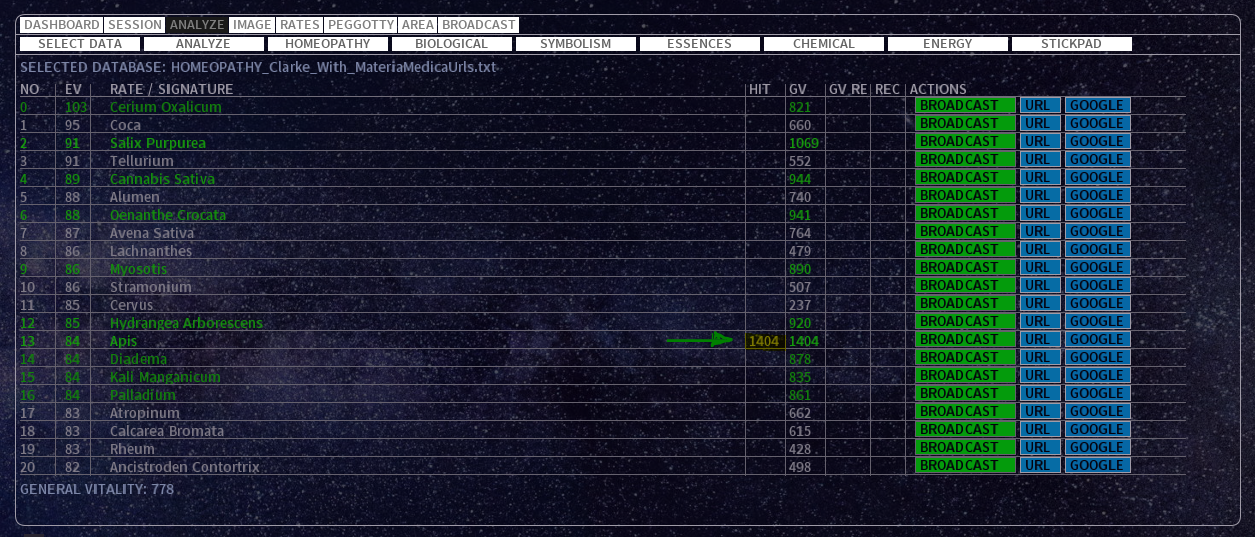
Task: Broadcast the Cerium Oxalicum rate
Action: tap(964, 106)
